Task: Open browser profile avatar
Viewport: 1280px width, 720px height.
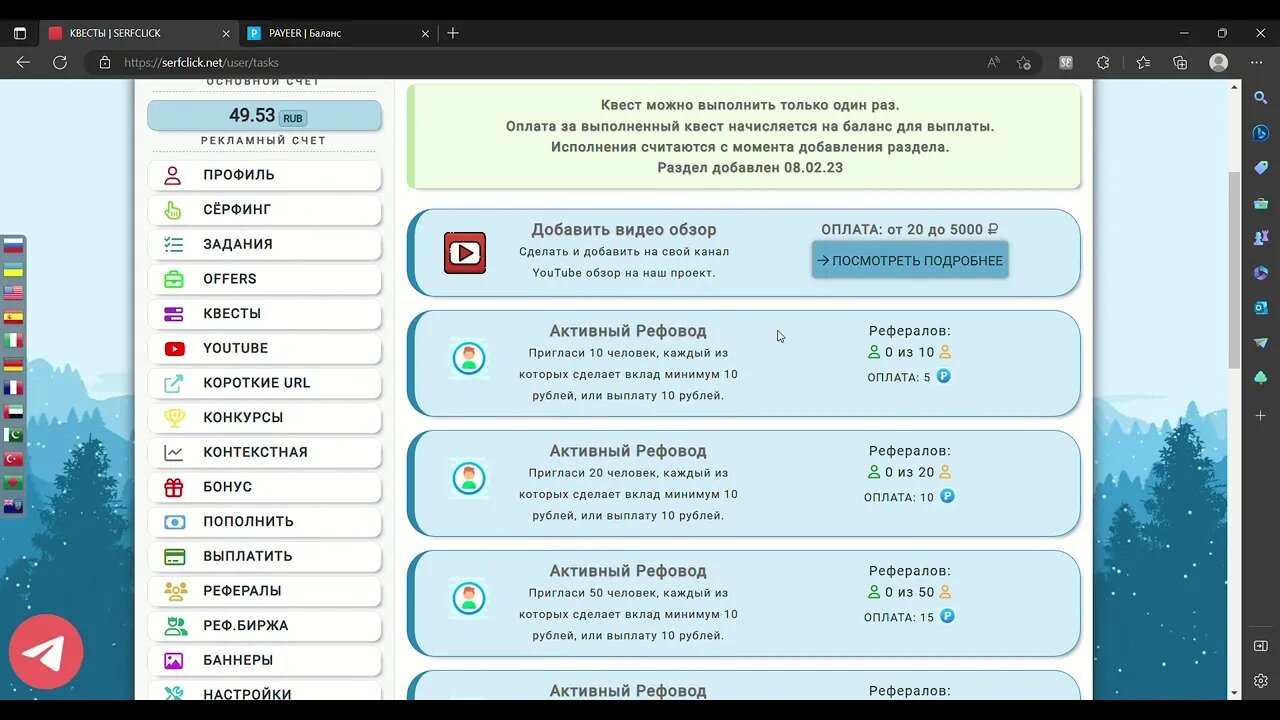Action: pyautogui.click(x=1218, y=62)
